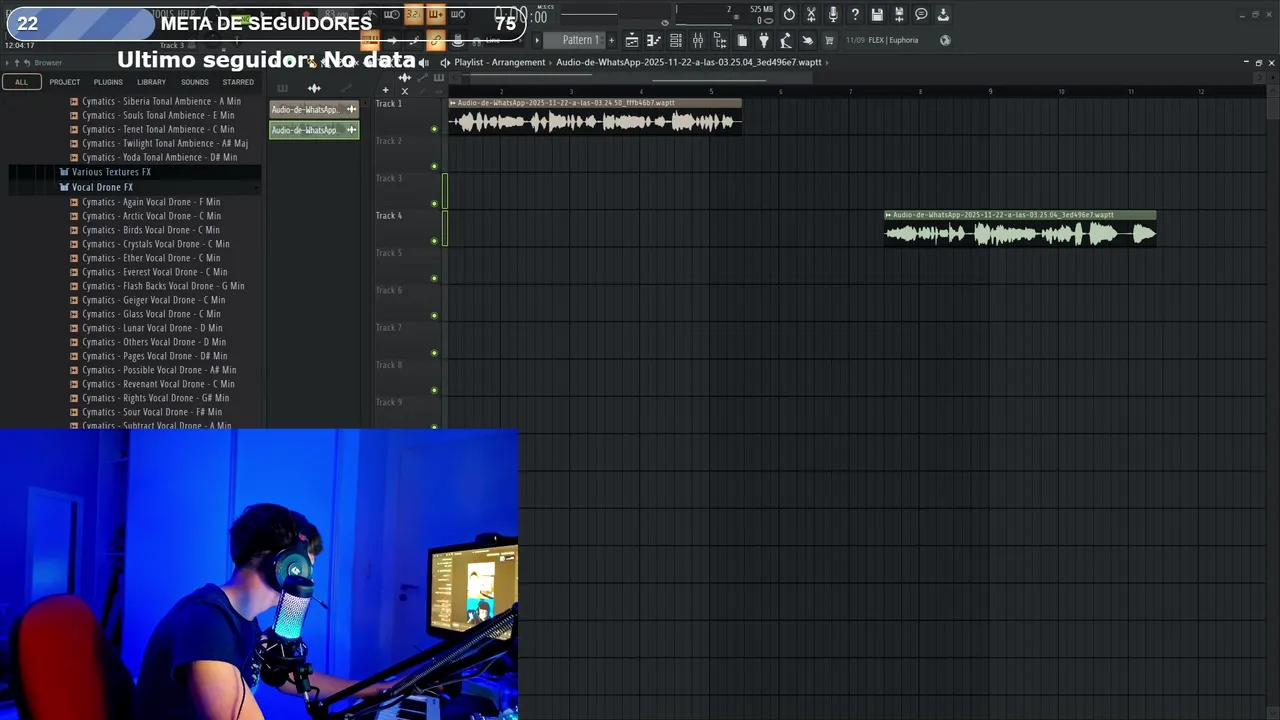This screenshot has width=1280, height=720.
Task: Select the audio clip on Track 1
Action: (x=595, y=118)
